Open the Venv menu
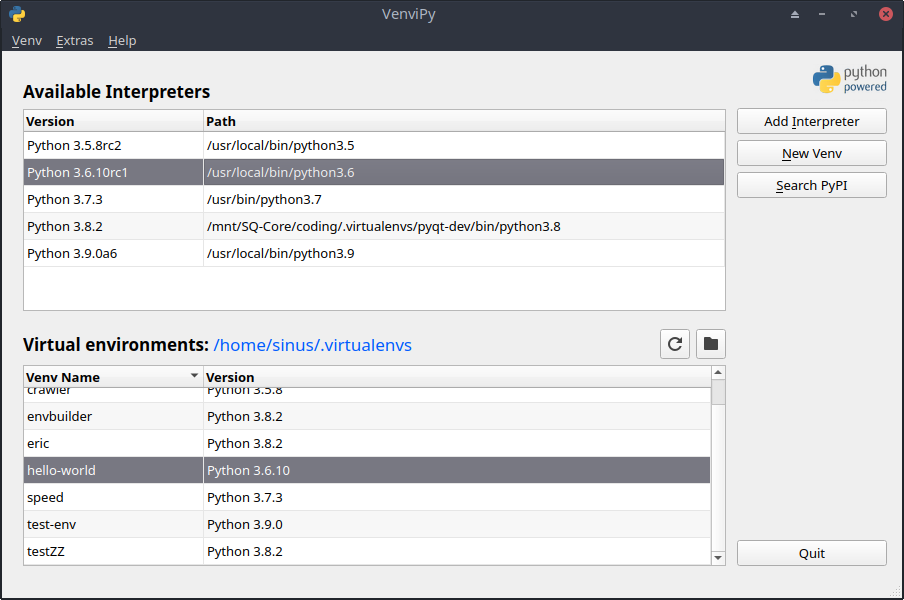This screenshot has height=600, width=904. 27,40
